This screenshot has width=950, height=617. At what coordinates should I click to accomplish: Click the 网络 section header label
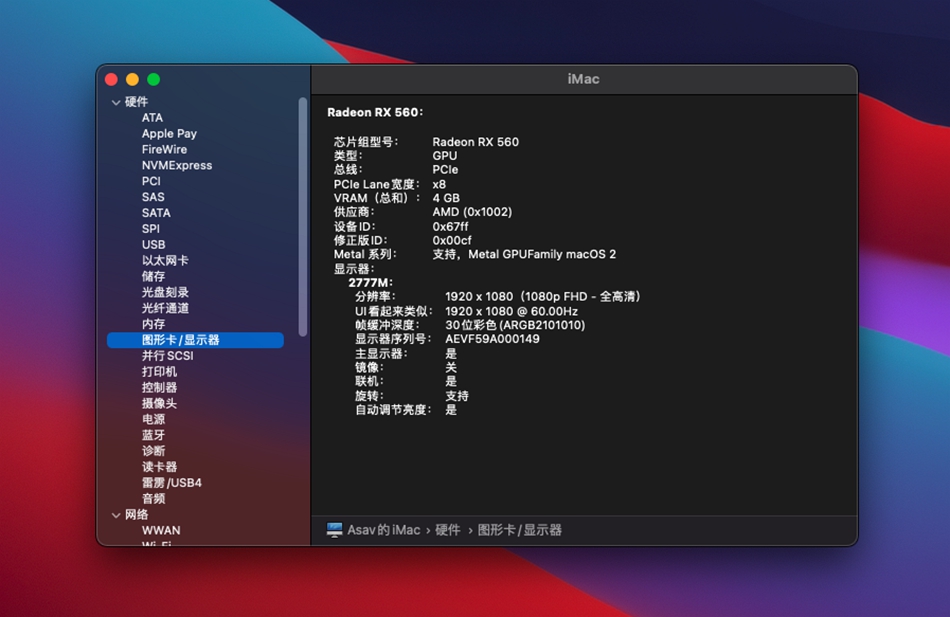tap(136, 515)
